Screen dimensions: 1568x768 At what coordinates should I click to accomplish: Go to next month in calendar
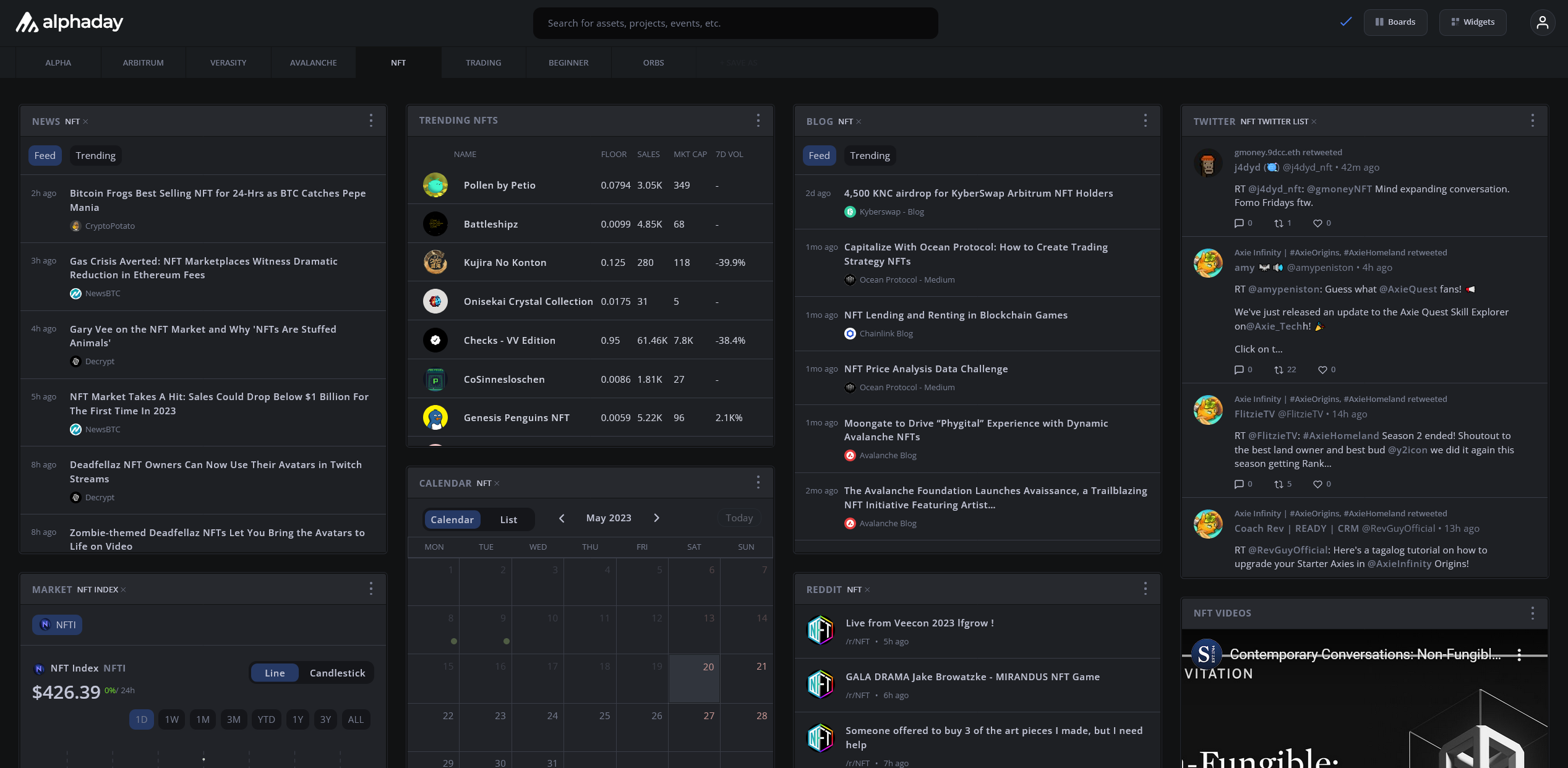tap(656, 518)
